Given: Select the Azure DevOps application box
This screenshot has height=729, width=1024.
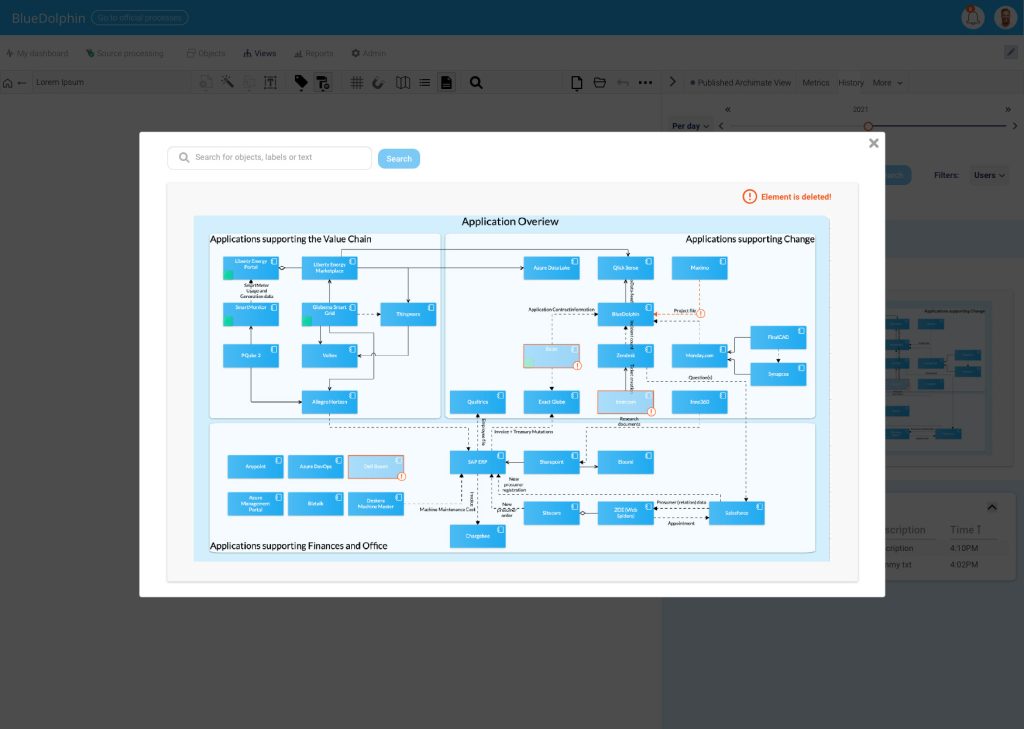Looking at the screenshot, I should coord(315,467).
